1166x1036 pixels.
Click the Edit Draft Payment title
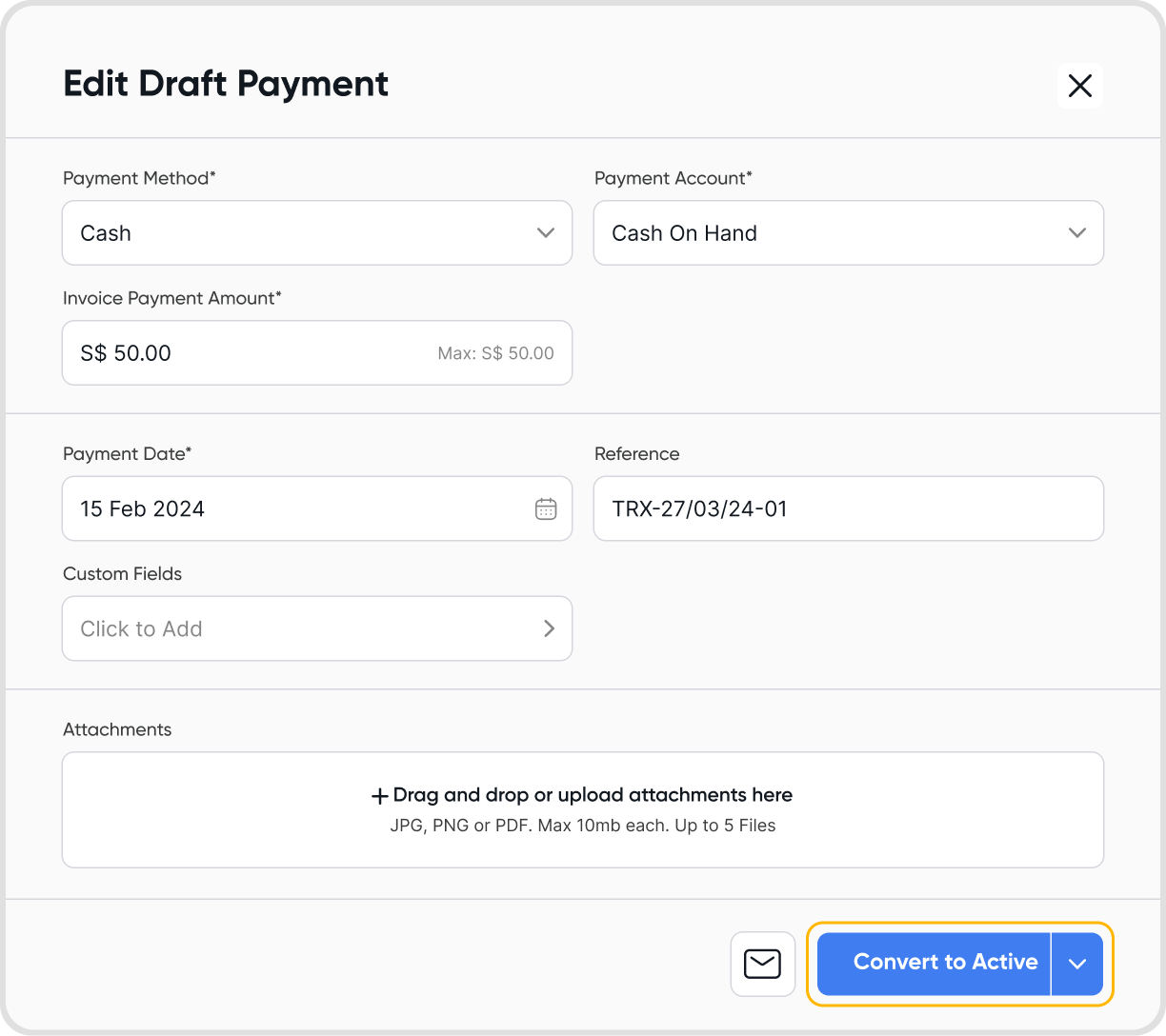226,84
